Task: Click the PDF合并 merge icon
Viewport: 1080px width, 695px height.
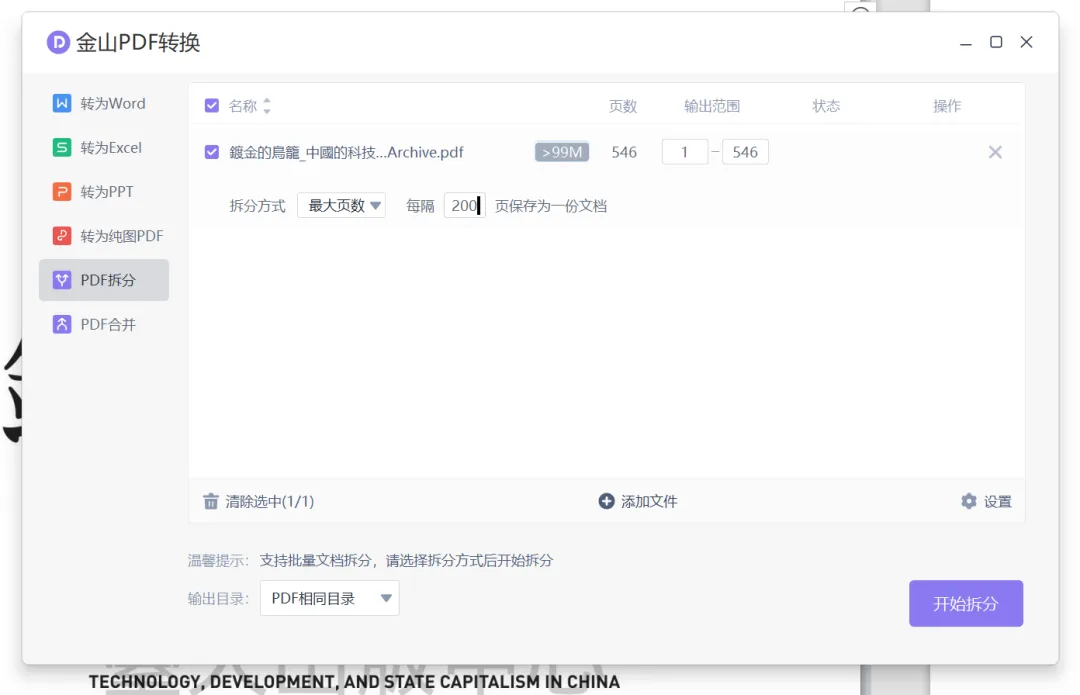Action: point(62,324)
